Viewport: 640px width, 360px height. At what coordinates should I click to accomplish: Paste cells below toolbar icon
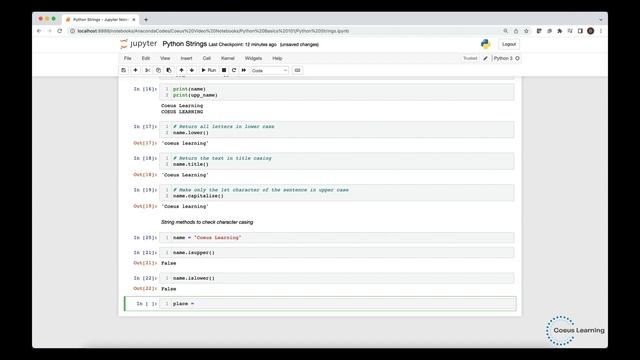pos(169,70)
